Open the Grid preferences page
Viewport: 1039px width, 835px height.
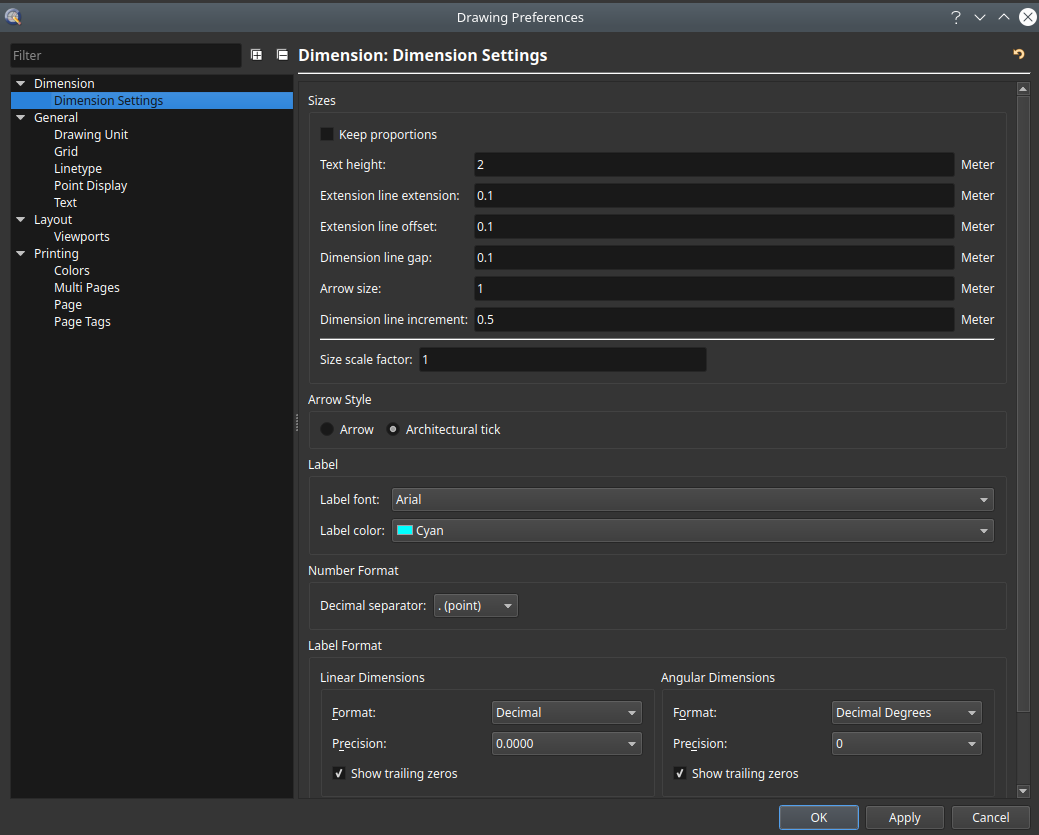(66, 151)
